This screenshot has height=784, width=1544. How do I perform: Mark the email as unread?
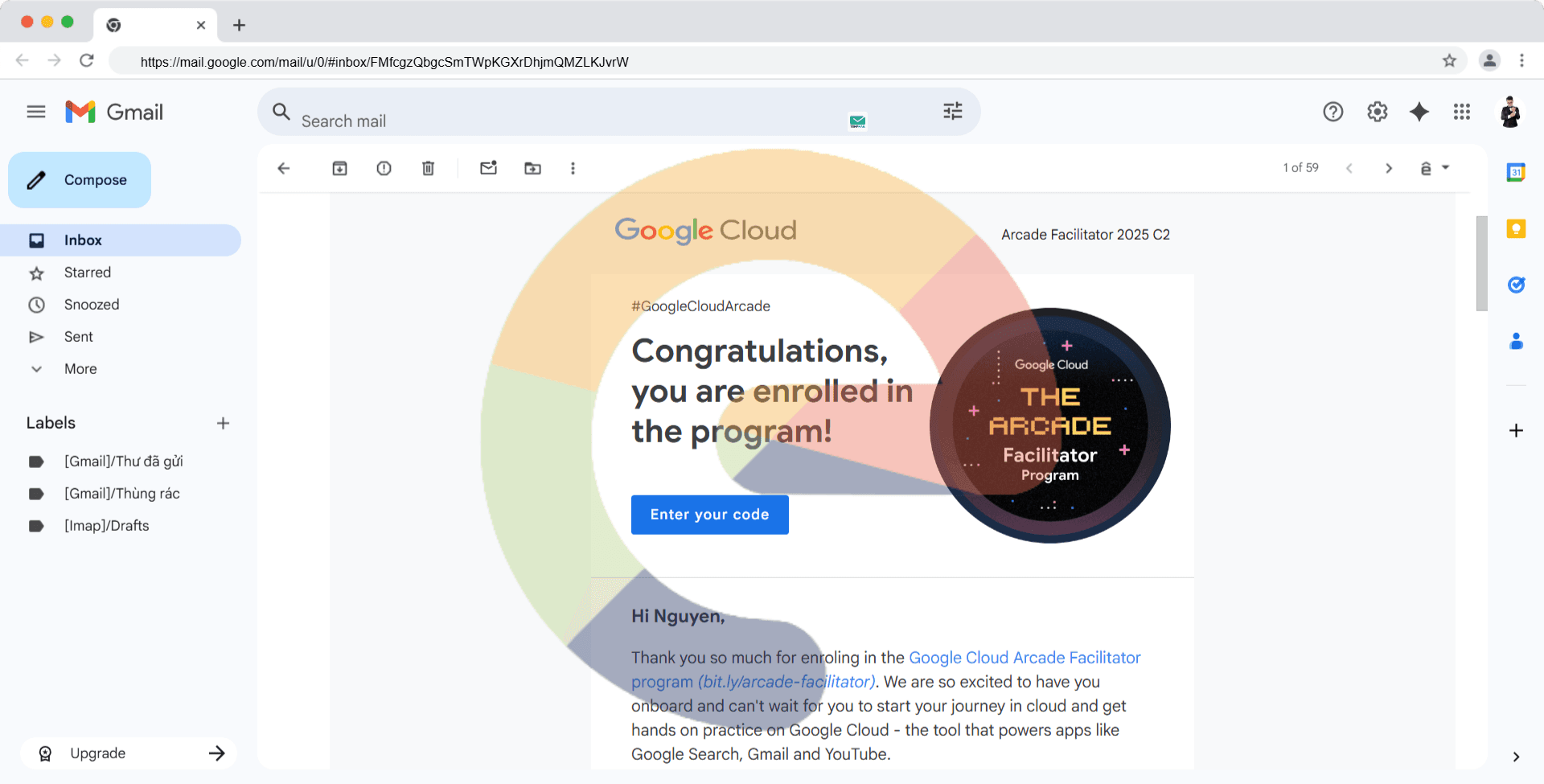(489, 167)
